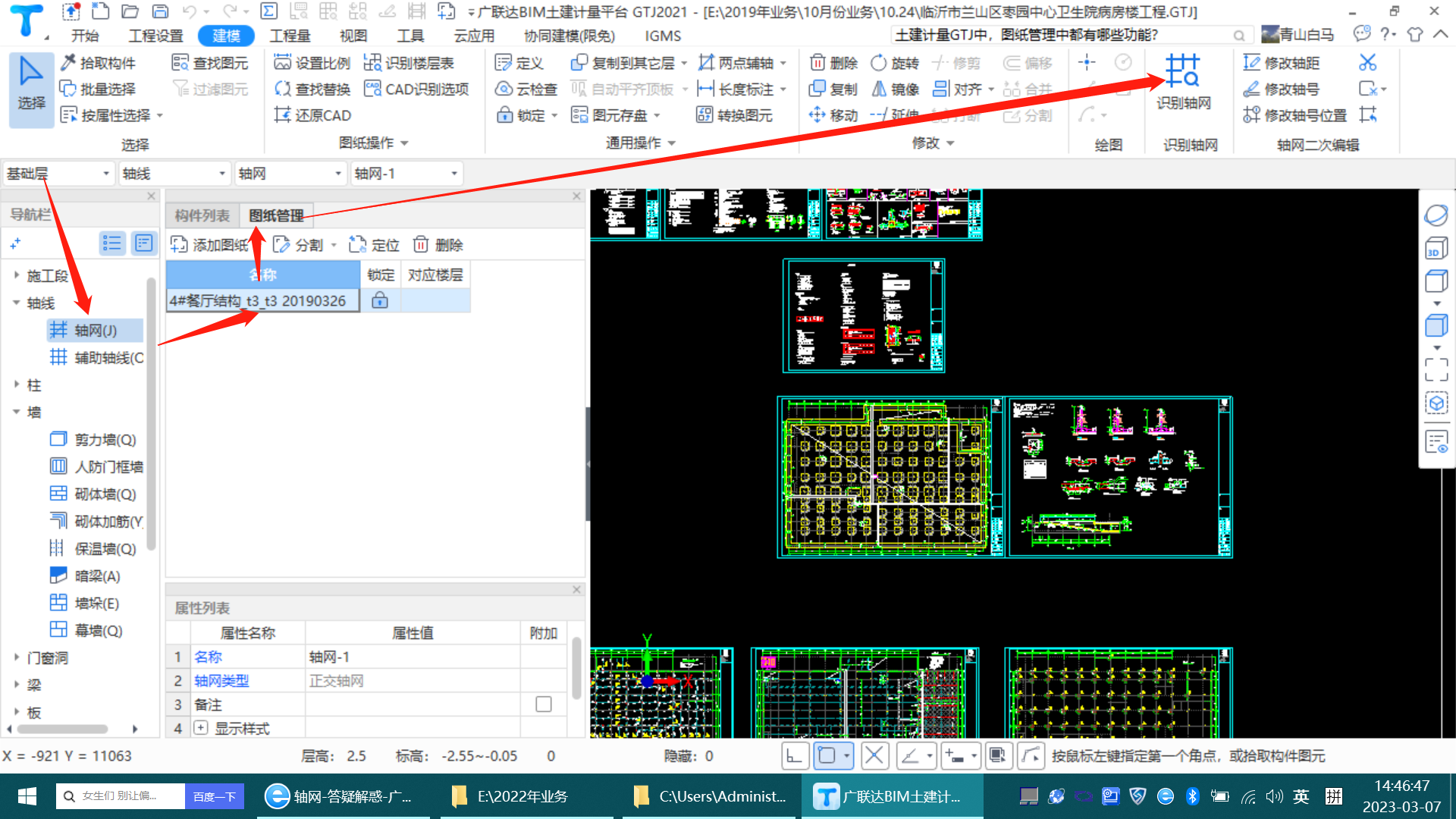Click the 镜像 mirror tool
This screenshot has height=819, width=1456.
895,89
